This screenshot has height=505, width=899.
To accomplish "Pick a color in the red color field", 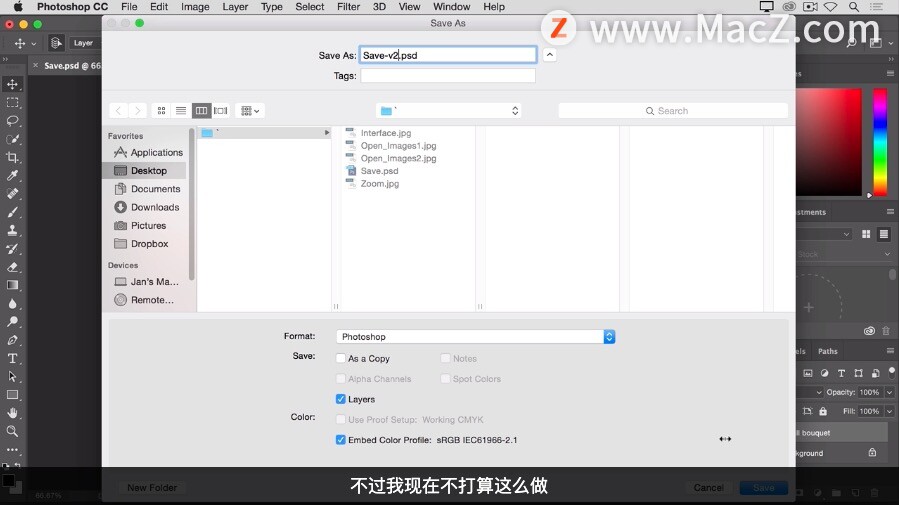I will 828,142.
